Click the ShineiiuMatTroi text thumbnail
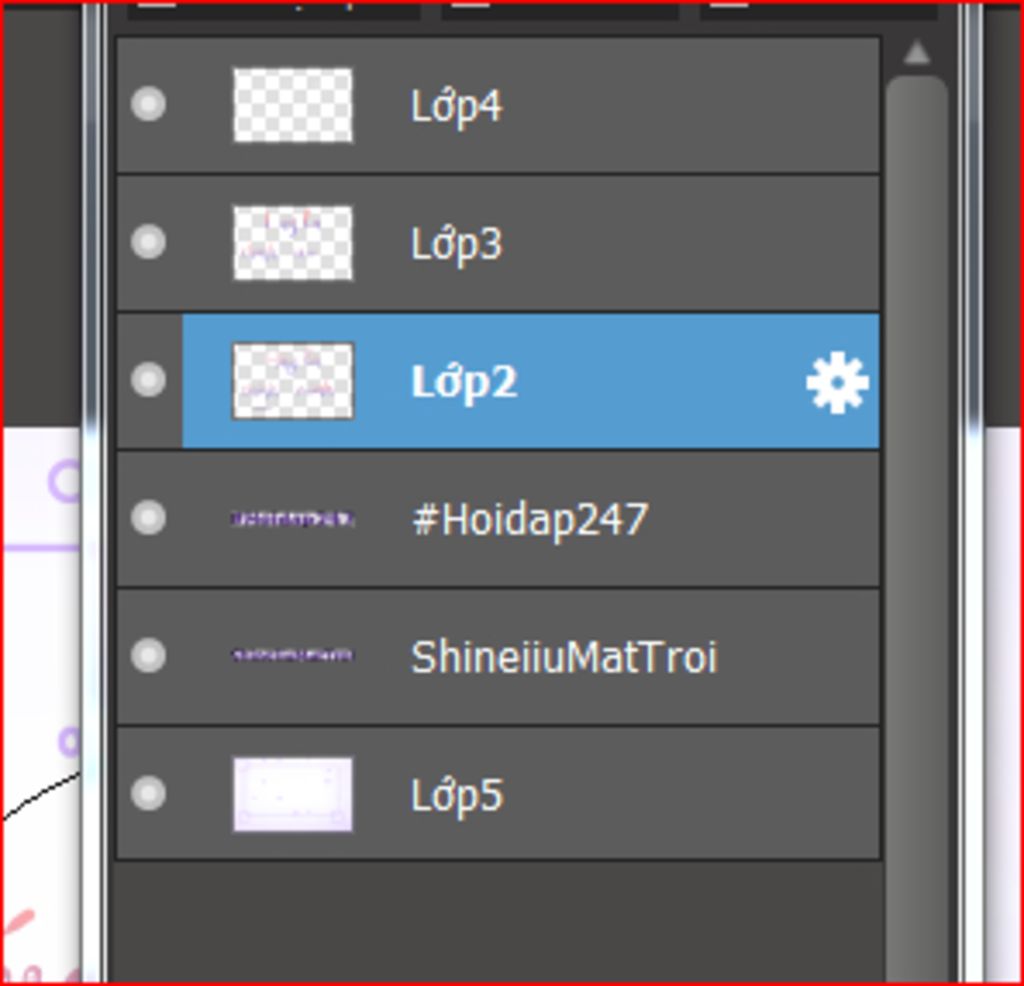The image size is (1024, 986). (293, 654)
